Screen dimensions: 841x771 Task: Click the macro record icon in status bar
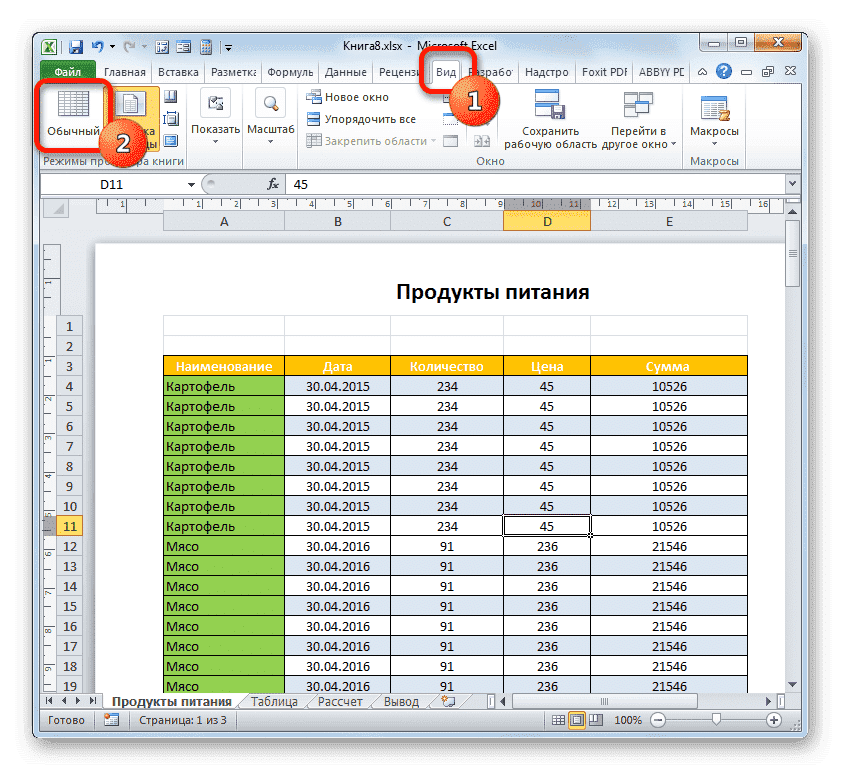(x=113, y=720)
